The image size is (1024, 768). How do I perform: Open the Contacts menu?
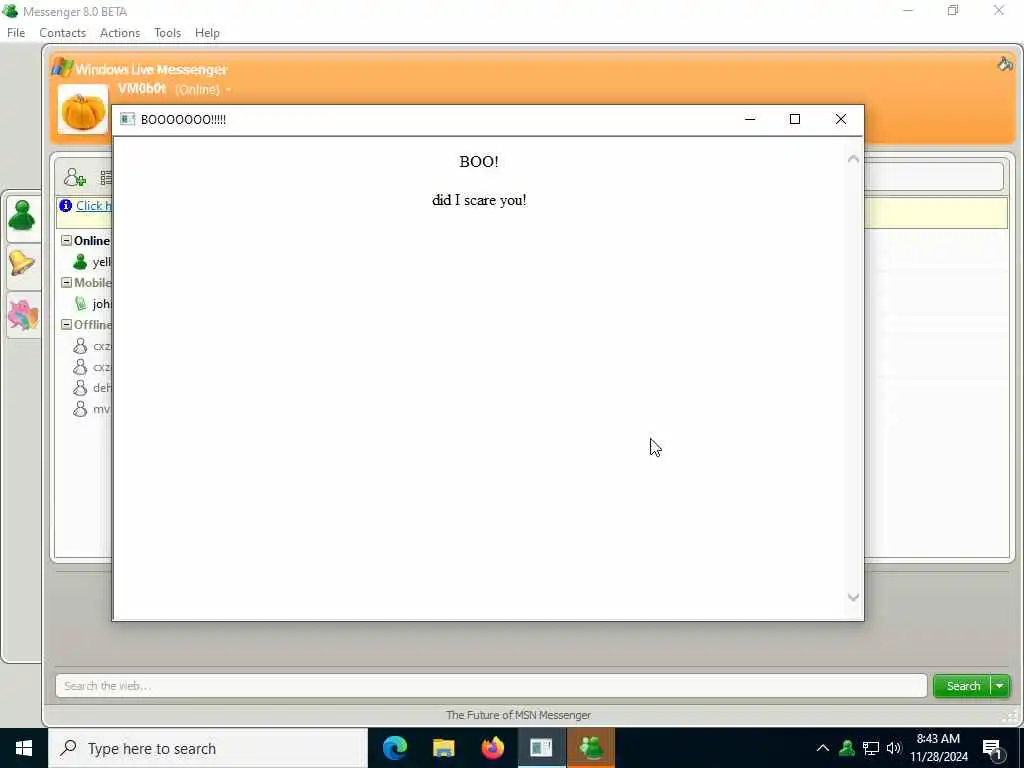pyautogui.click(x=62, y=33)
